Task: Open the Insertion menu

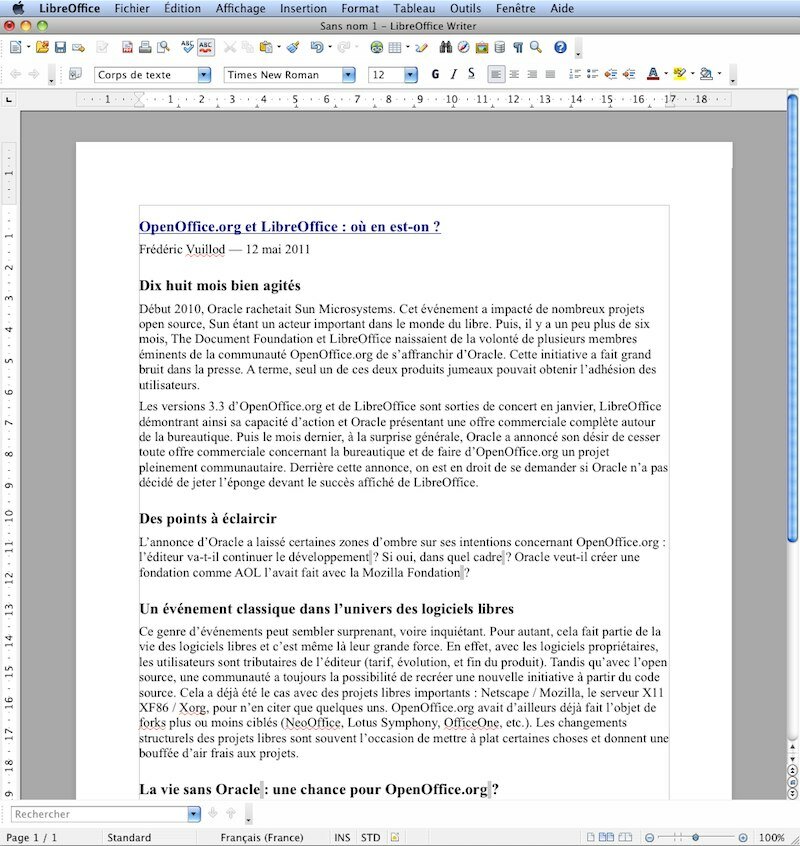Action: pos(303,8)
